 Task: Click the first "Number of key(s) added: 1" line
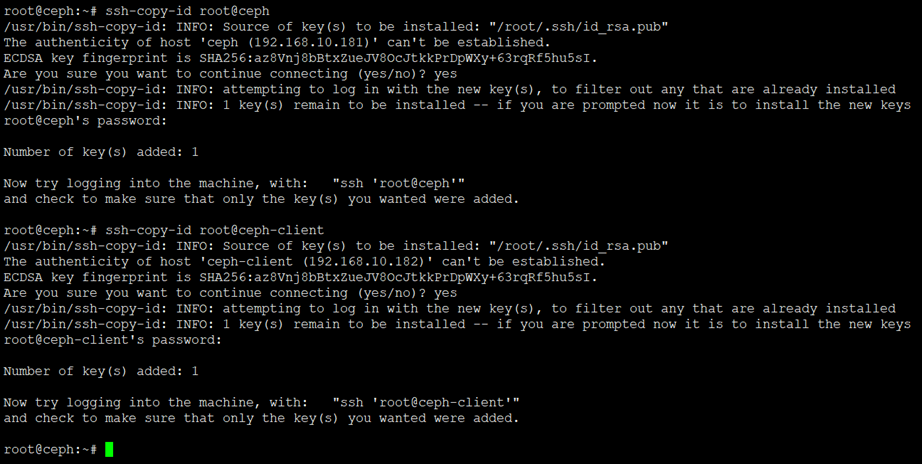tap(101, 152)
